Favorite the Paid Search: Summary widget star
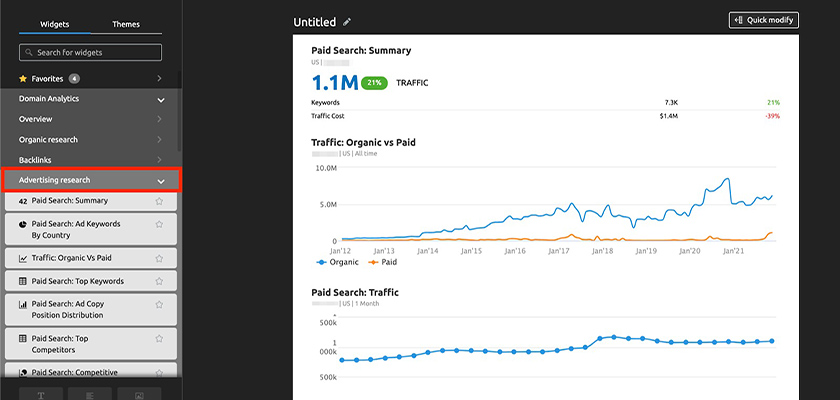Viewport: 840px width, 400px height. pyautogui.click(x=159, y=201)
